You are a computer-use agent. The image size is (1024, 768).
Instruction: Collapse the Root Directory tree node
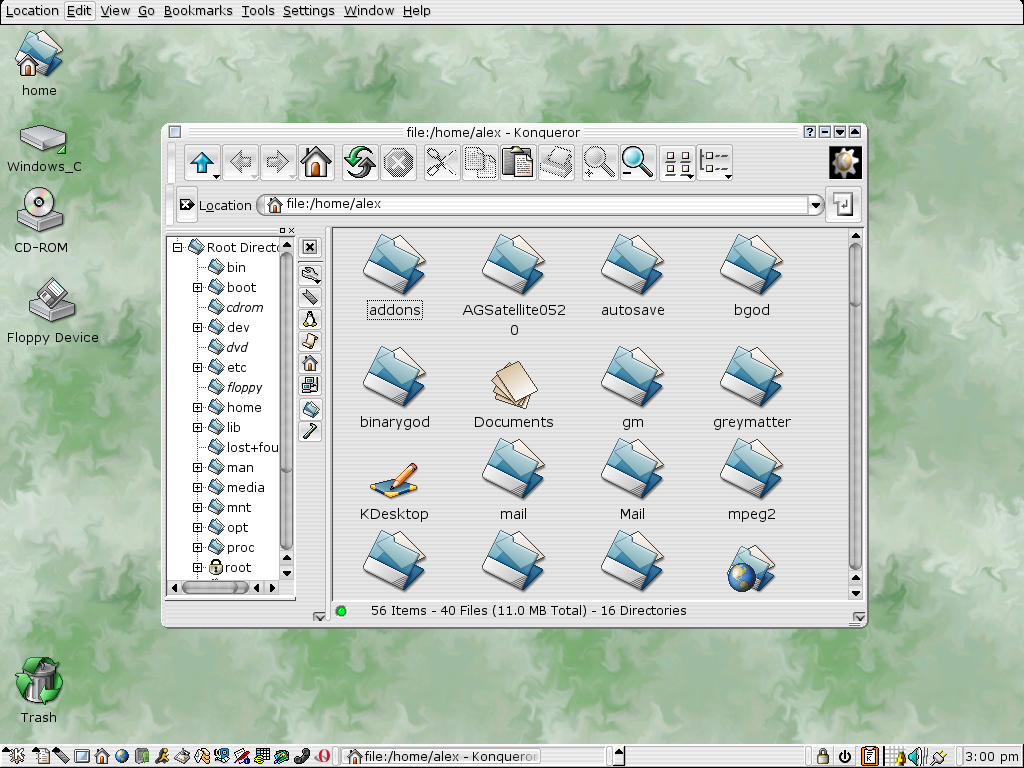(177, 248)
